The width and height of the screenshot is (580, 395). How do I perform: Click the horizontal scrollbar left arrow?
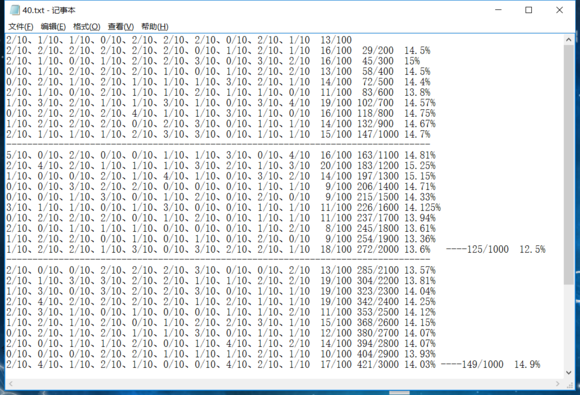pos(11,384)
